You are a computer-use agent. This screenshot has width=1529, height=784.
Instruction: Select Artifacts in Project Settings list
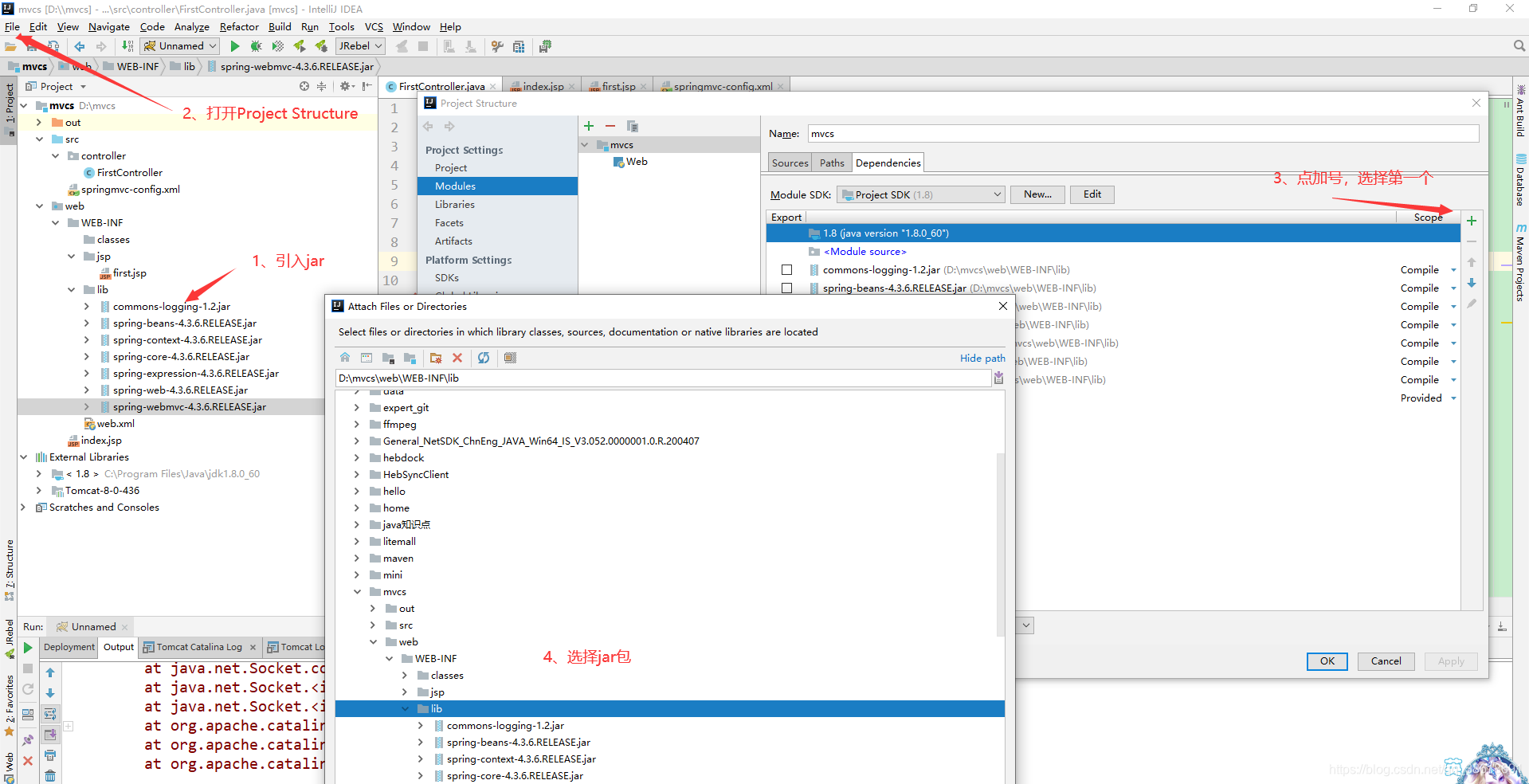(x=453, y=241)
